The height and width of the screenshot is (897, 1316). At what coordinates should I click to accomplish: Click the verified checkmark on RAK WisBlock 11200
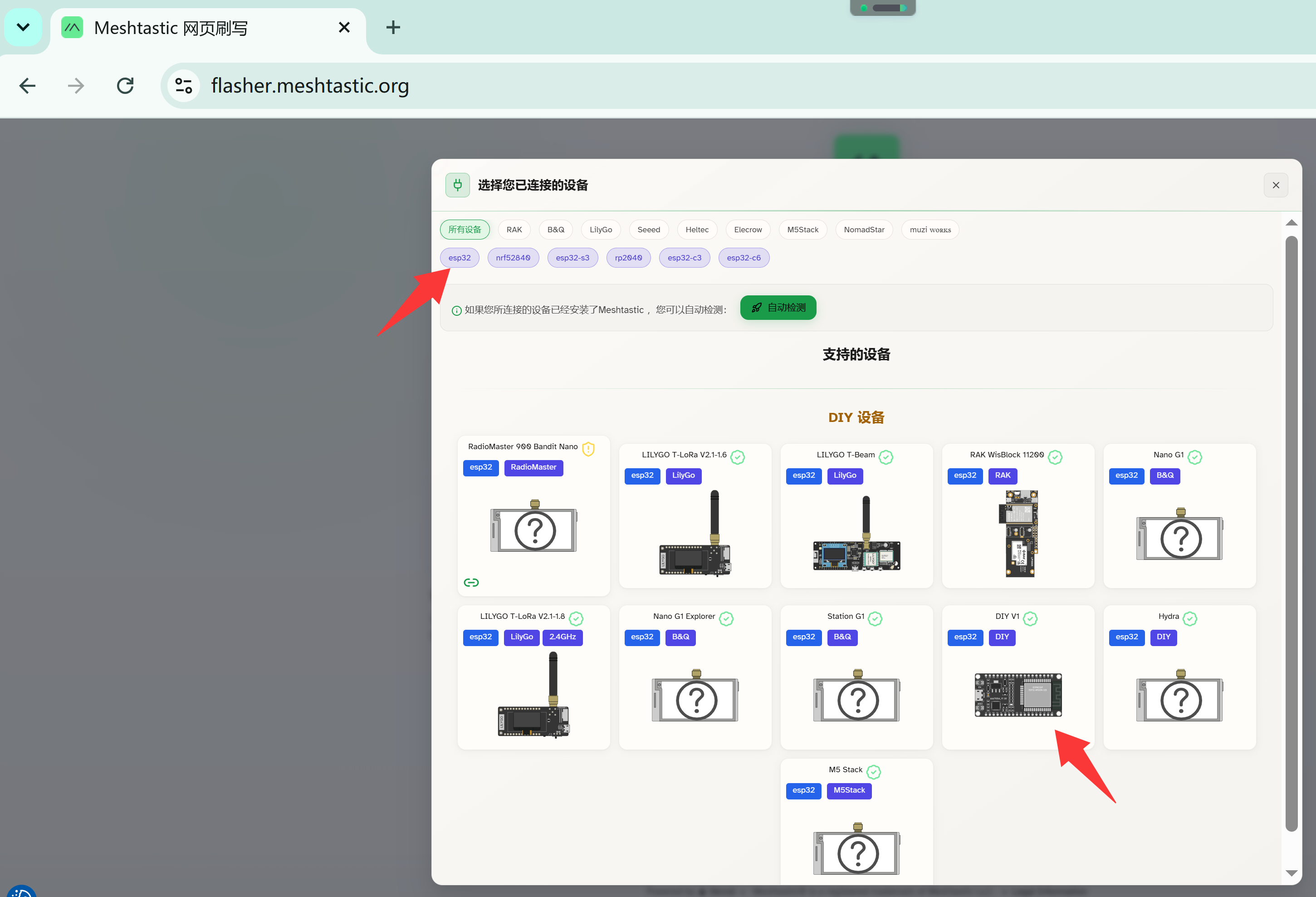point(1056,456)
